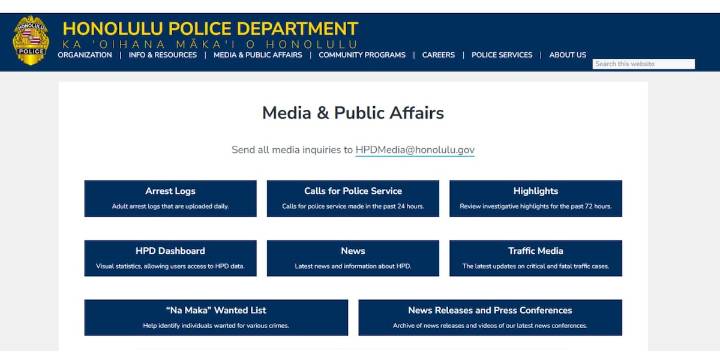Open the Media & Public Affairs menu
This screenshot has width=720, height=360.
(258, 55)
